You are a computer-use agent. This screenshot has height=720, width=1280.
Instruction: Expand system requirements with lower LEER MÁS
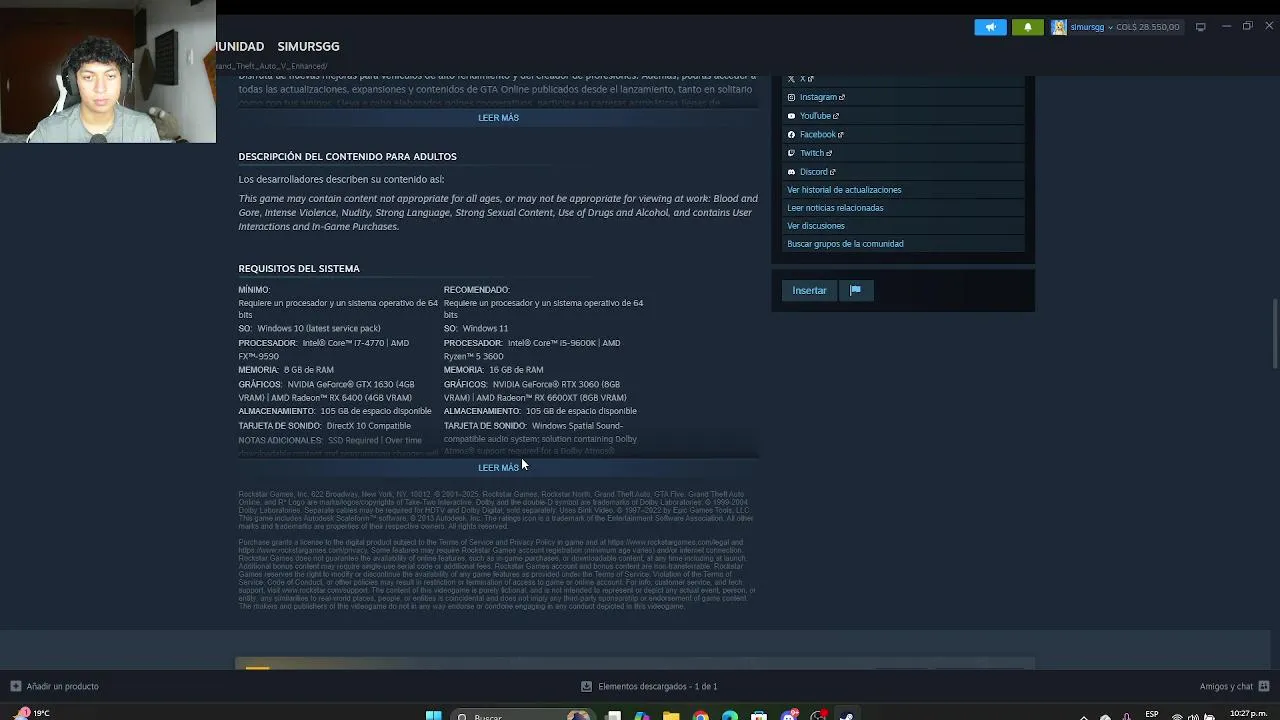click(498, 468)
